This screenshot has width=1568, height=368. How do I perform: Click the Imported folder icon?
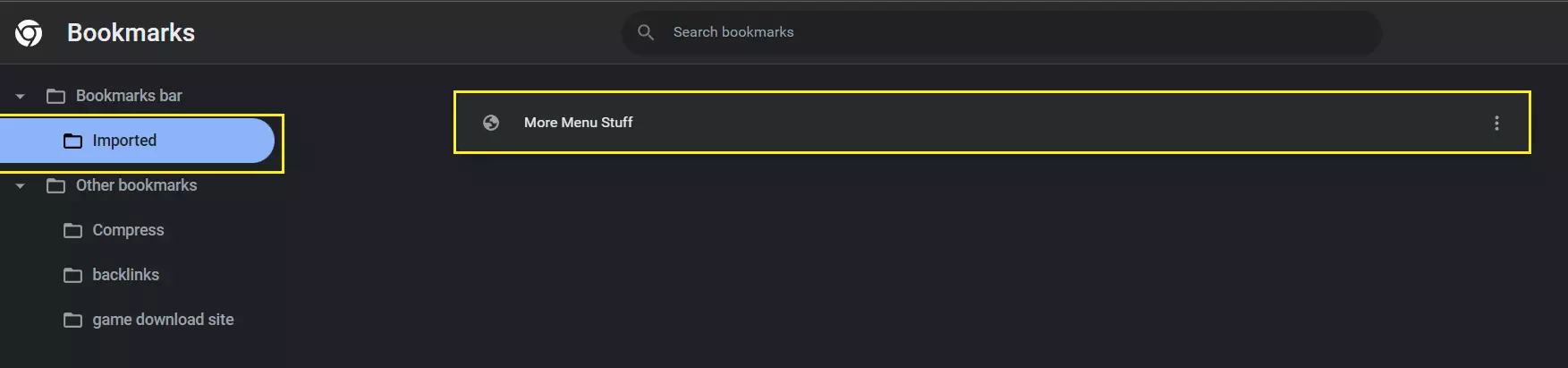click(72, 141)
